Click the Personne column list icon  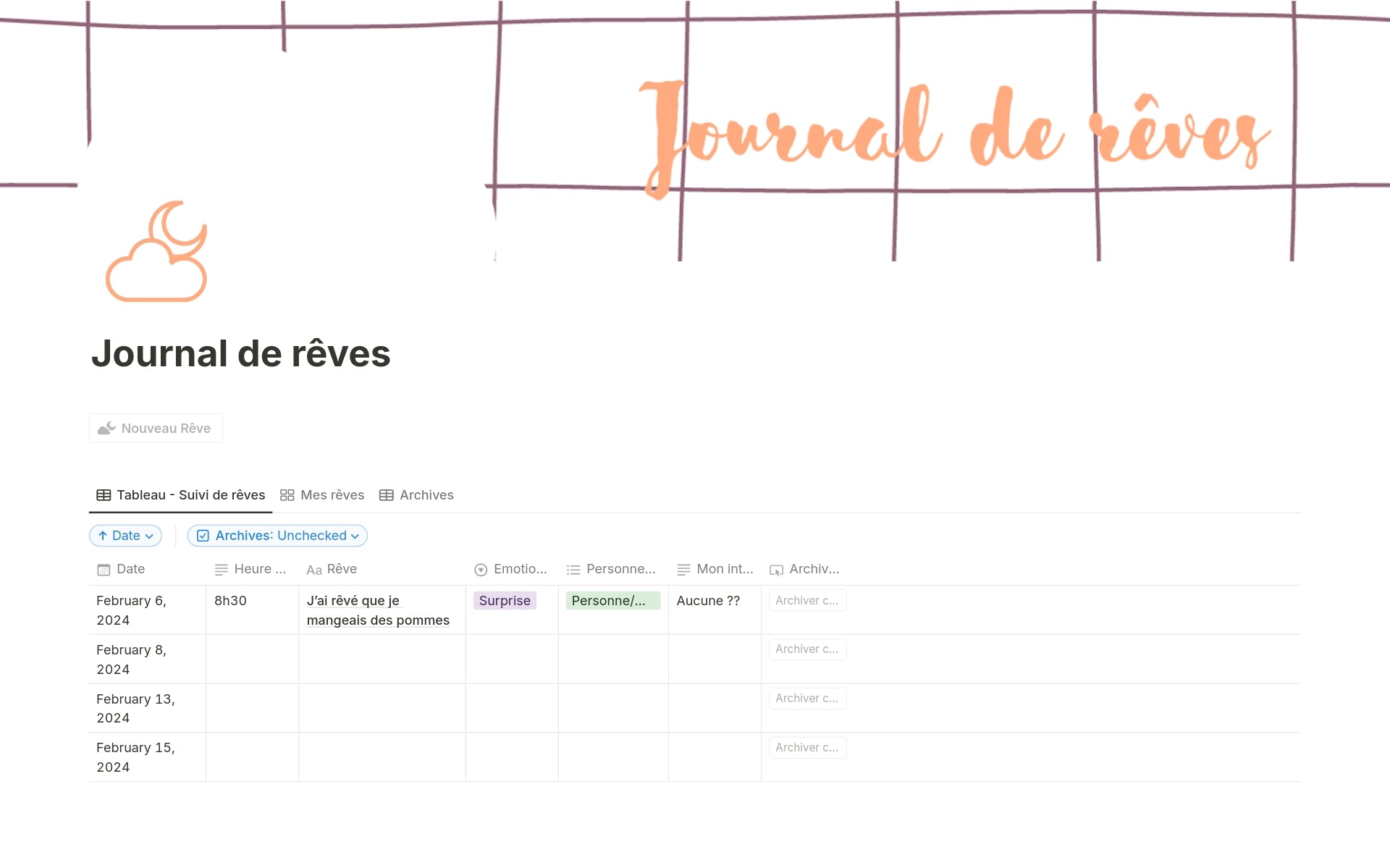[573, 570]
